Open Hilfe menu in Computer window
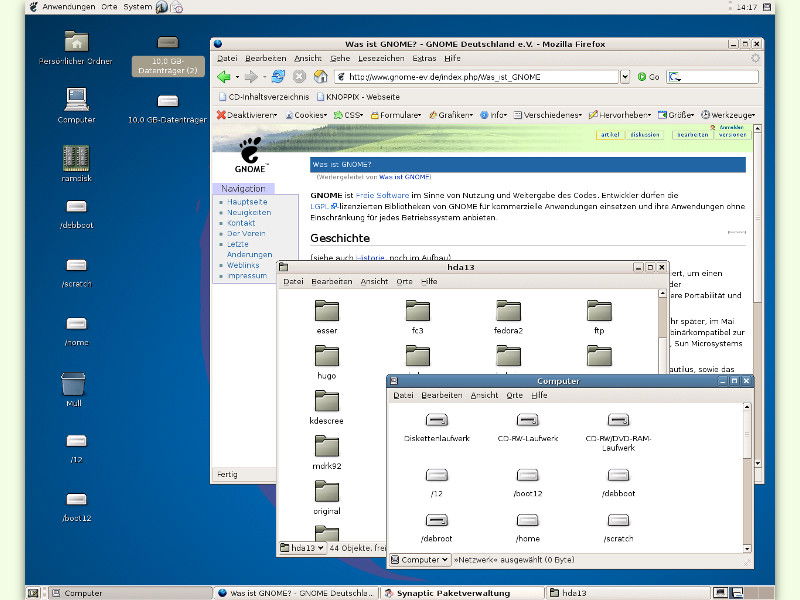This screenshot has width=800, height=600. tap(539, 395)
